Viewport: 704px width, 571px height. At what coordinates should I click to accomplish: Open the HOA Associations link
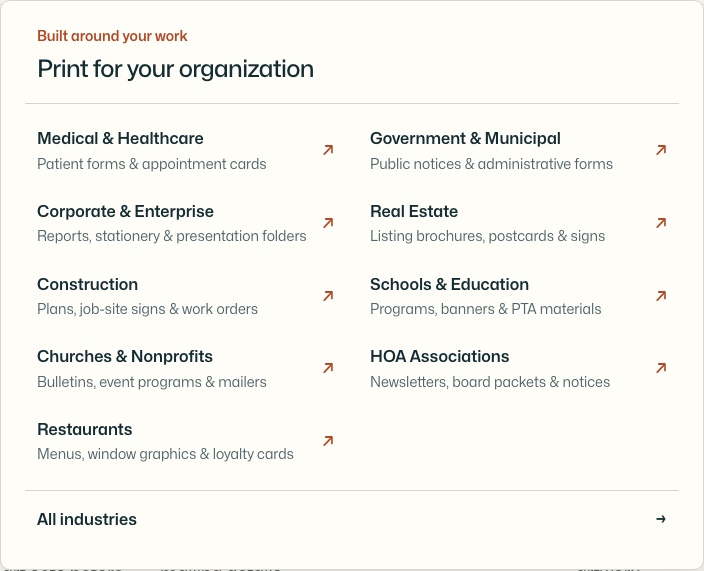tap(518, 369)
